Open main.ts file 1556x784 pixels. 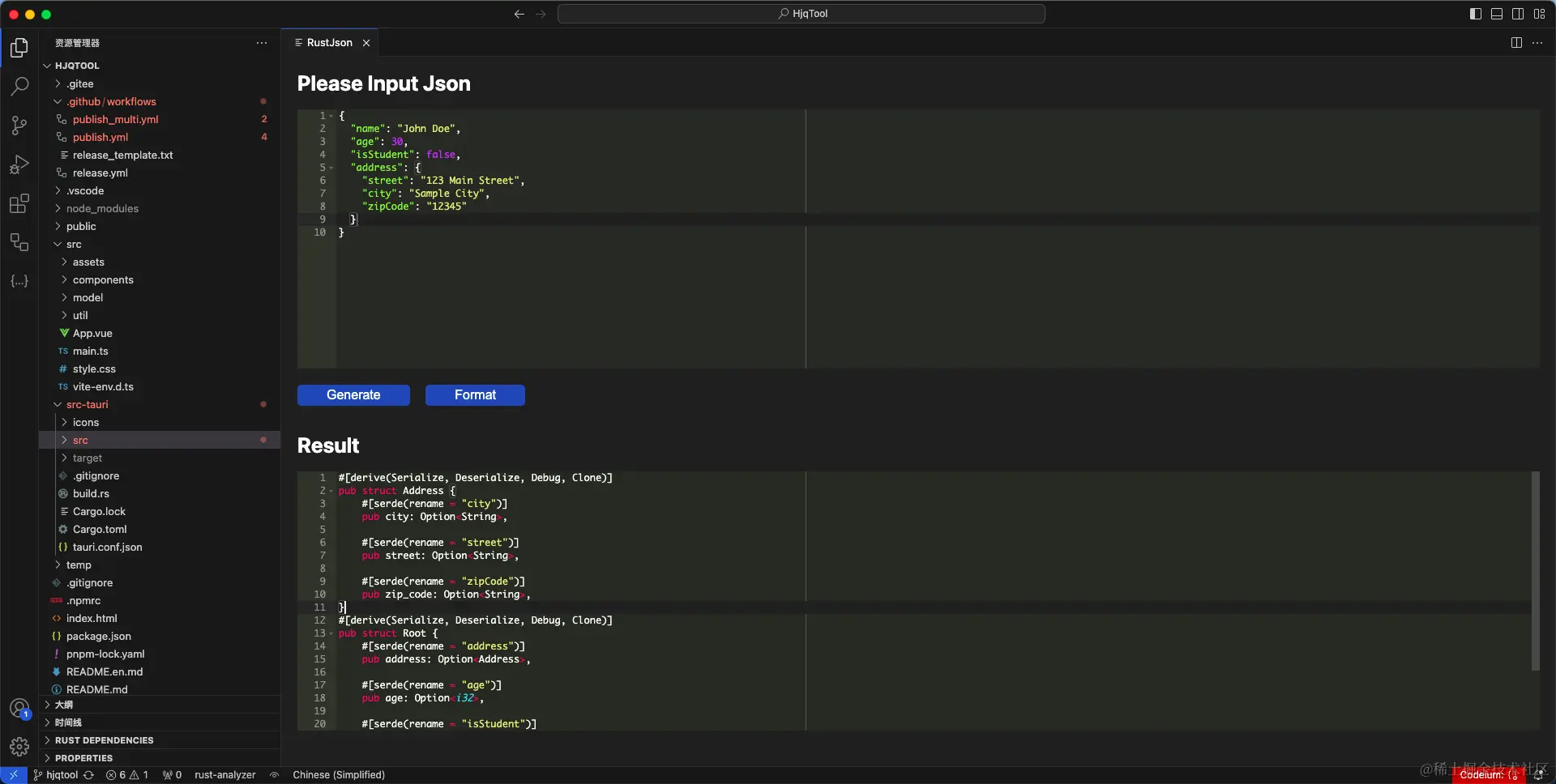click(x=160, y=351)
